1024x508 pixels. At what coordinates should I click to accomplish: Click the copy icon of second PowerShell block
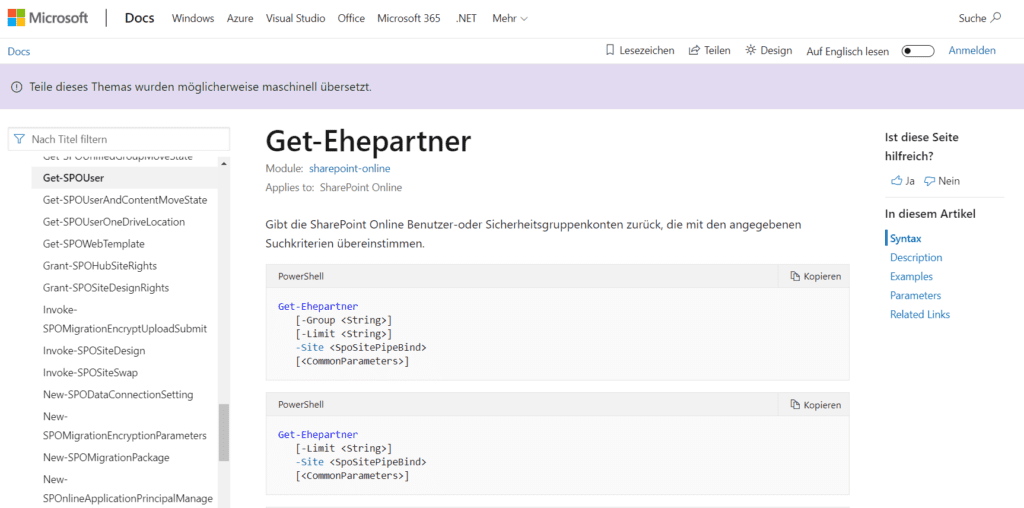coord(795,405)
